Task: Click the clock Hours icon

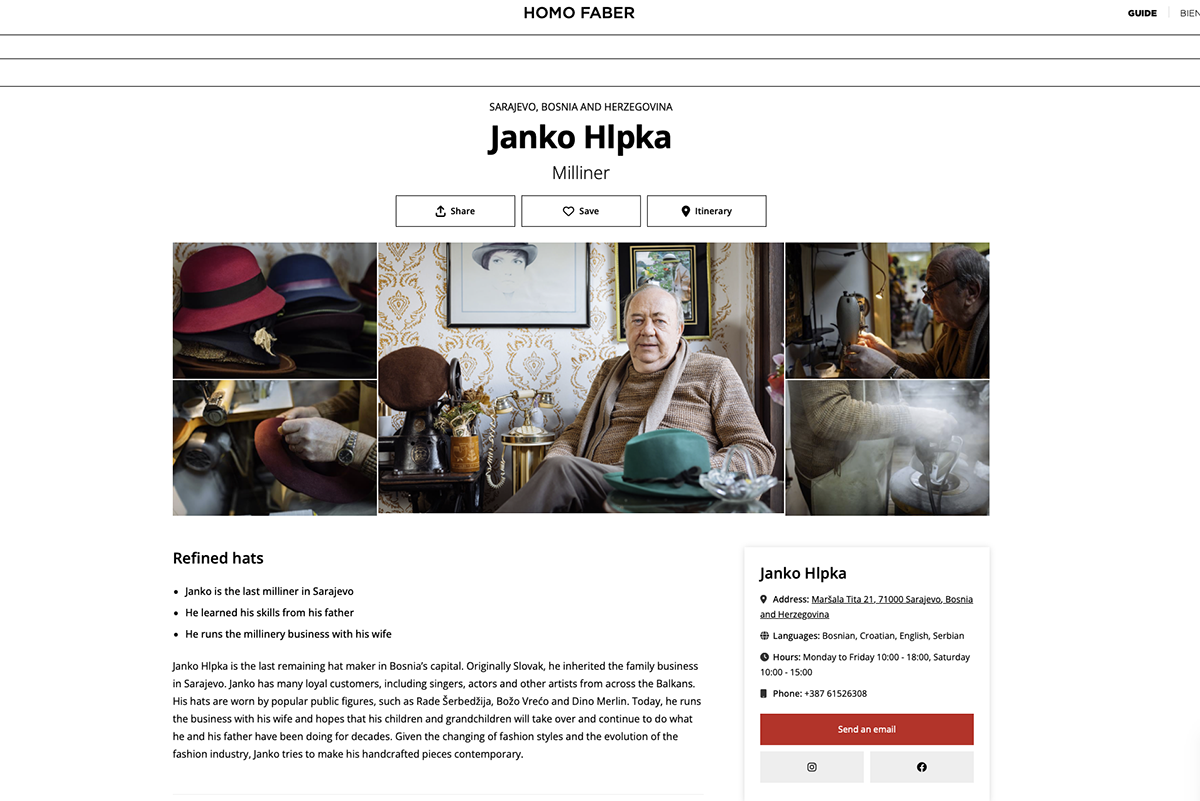Action: click(x=764, y=657)
